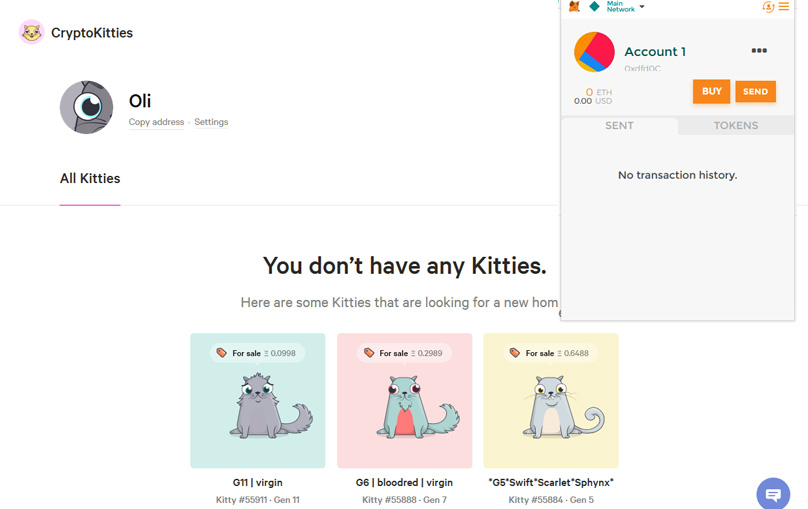Click Kitty #55911 · Gen 11 text
This screenshot has height=509, width=808.
[x=258, y=500]
